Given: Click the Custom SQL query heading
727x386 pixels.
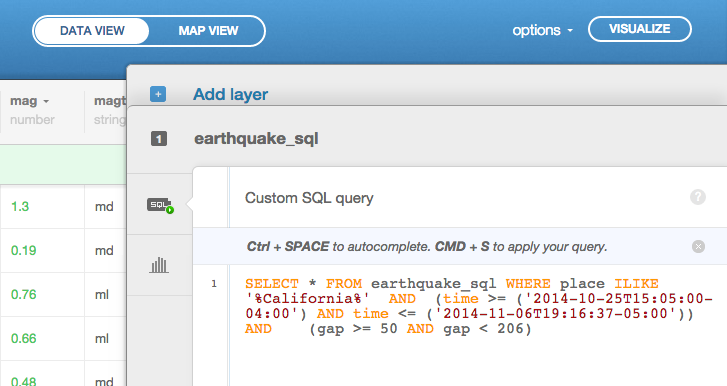Looking at the screenshot, I should (x=309, y=198).
